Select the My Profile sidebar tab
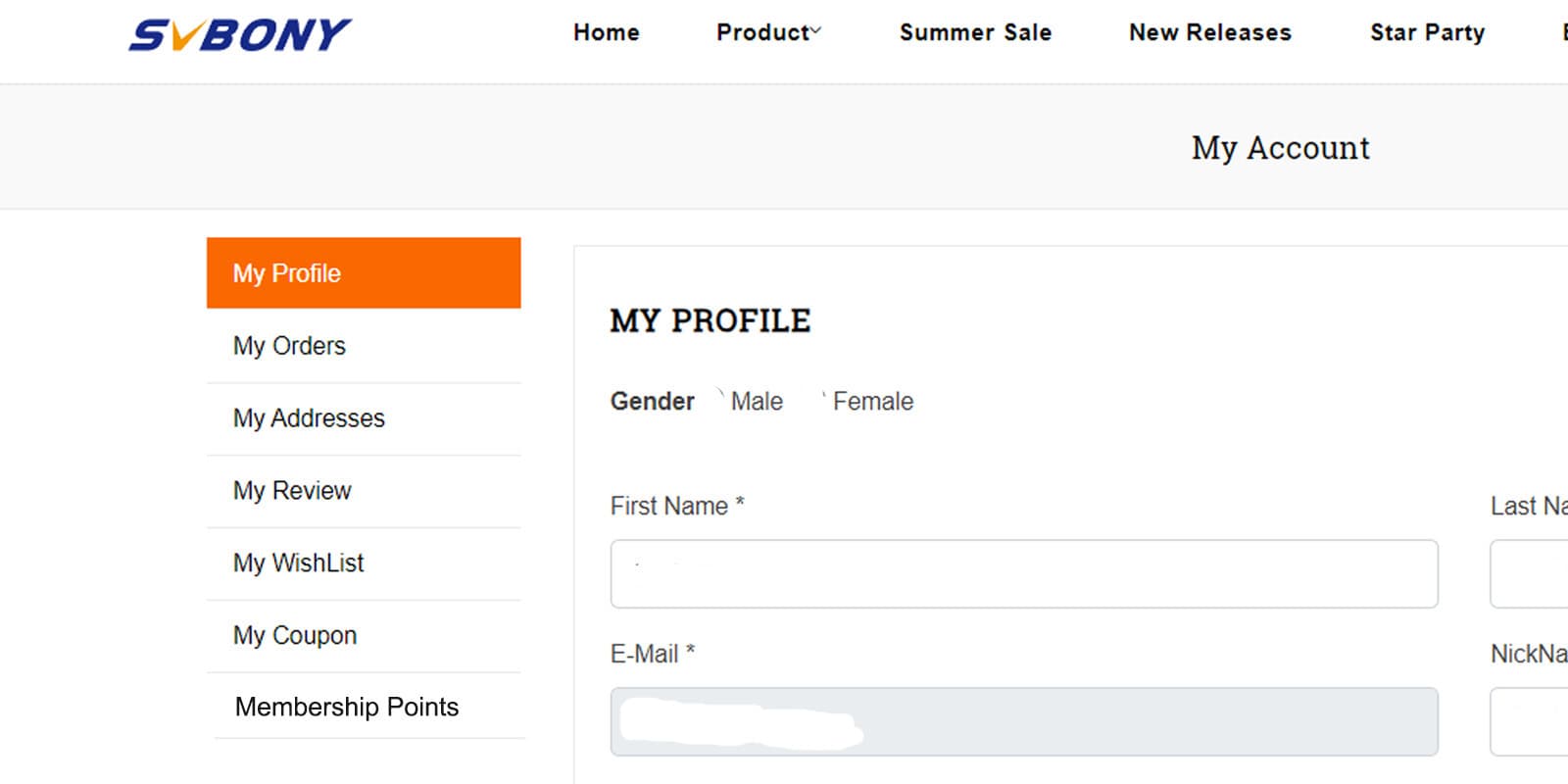1568x784 pixels. point(364,273)
